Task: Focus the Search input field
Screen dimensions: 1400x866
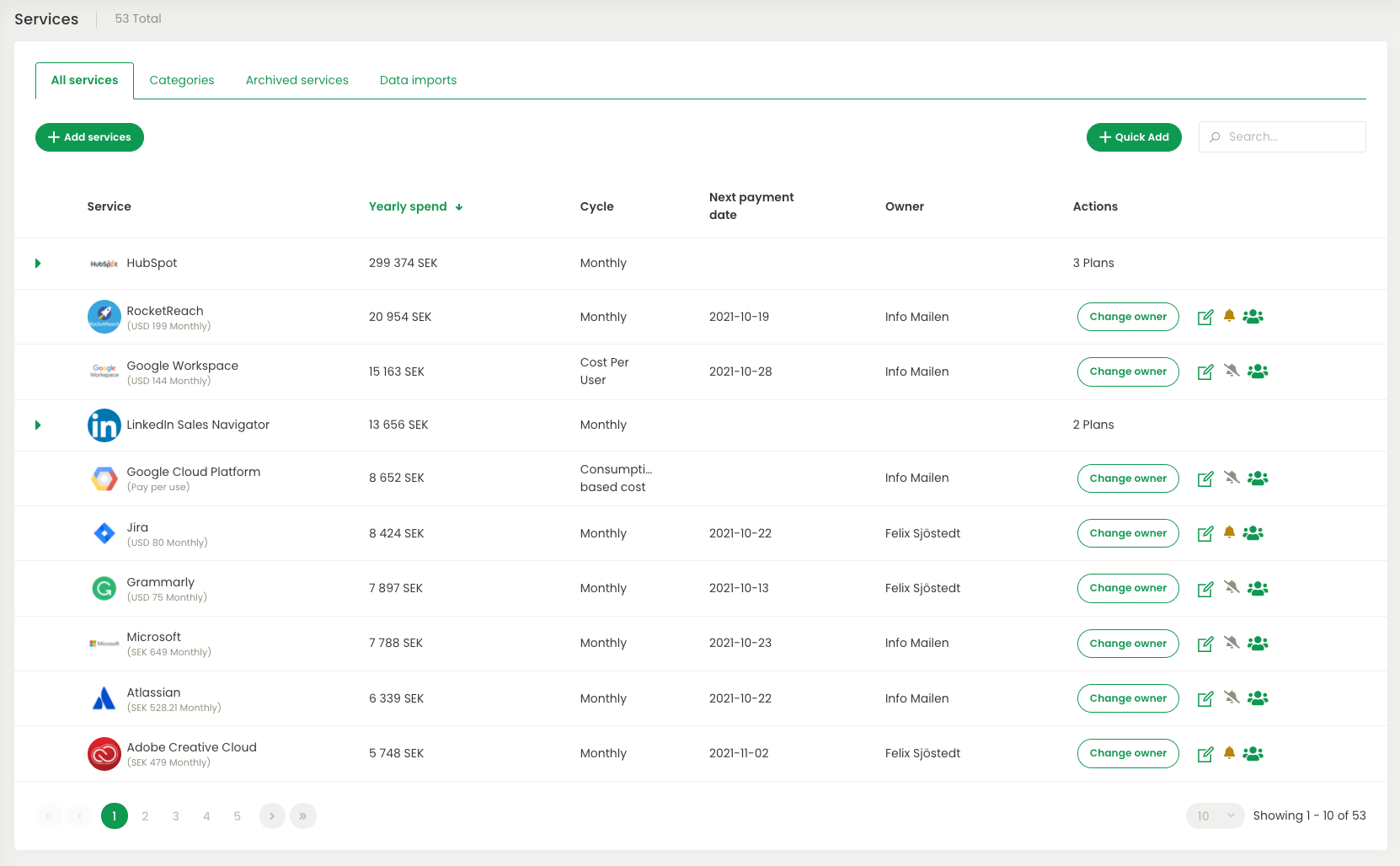Action: coord(1282,137)
